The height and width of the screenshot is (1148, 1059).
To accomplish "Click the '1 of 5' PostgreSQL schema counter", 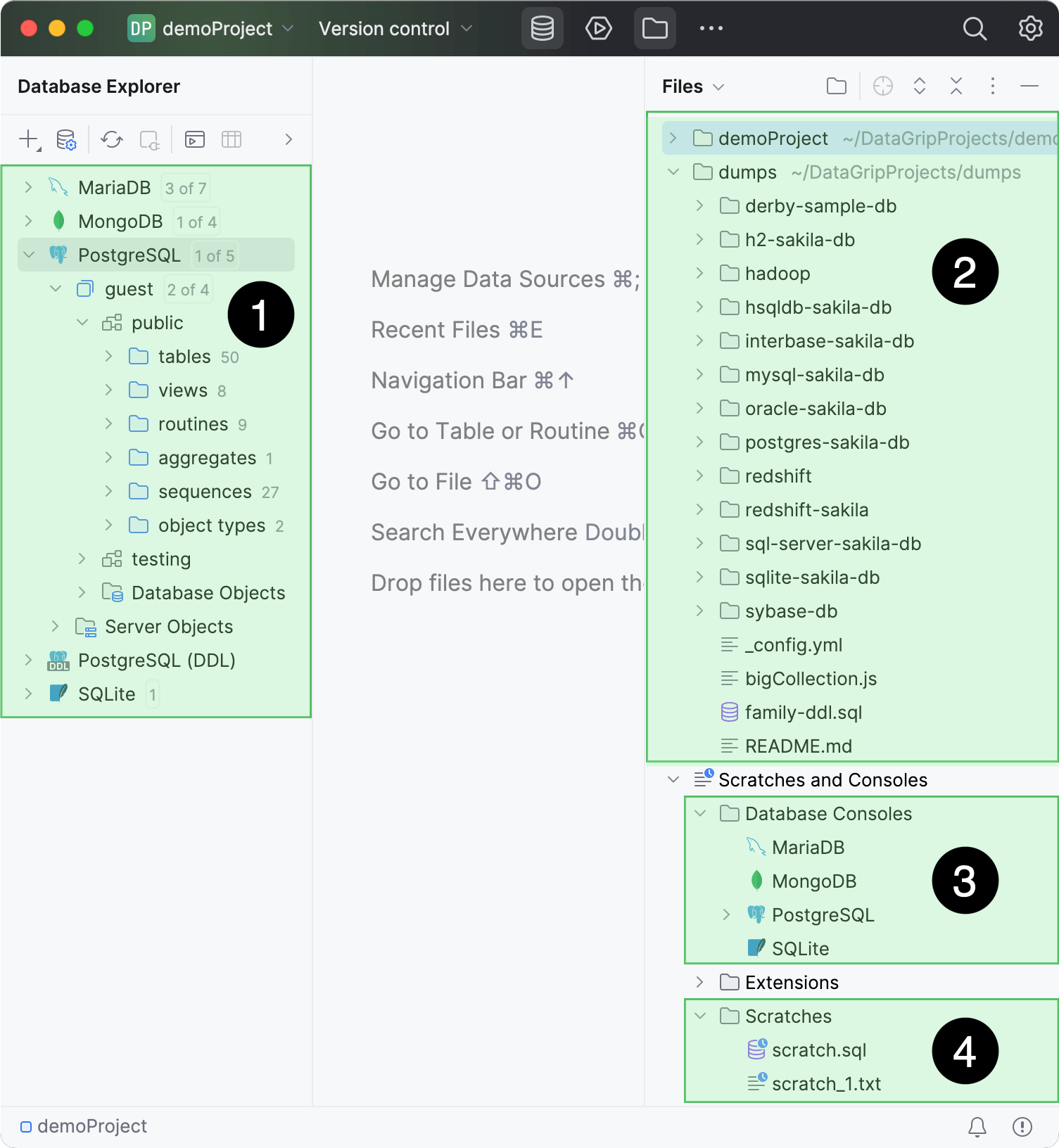I will pyautogui.click(x=215, y=255).
